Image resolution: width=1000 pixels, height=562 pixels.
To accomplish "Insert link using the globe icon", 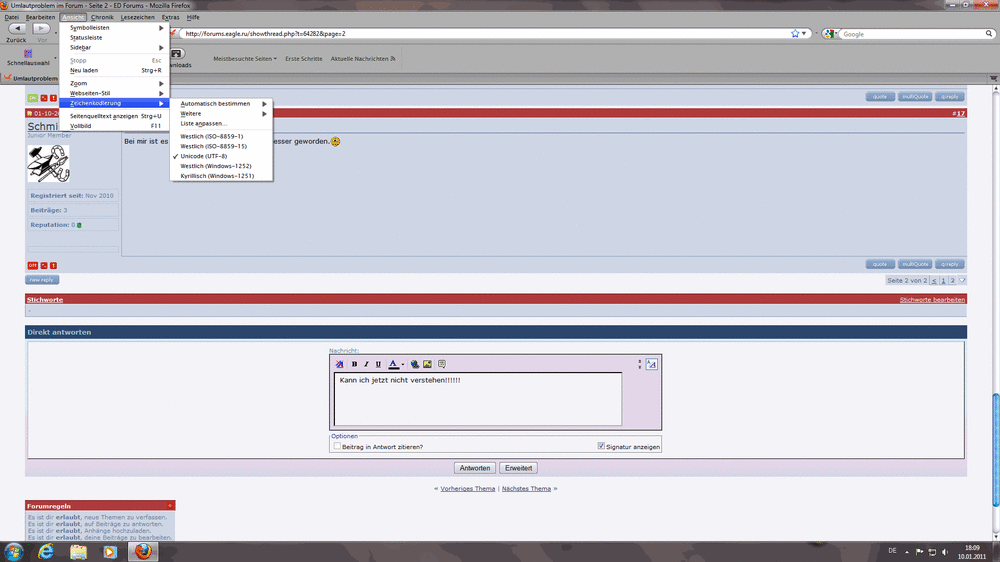I will 415,364.
